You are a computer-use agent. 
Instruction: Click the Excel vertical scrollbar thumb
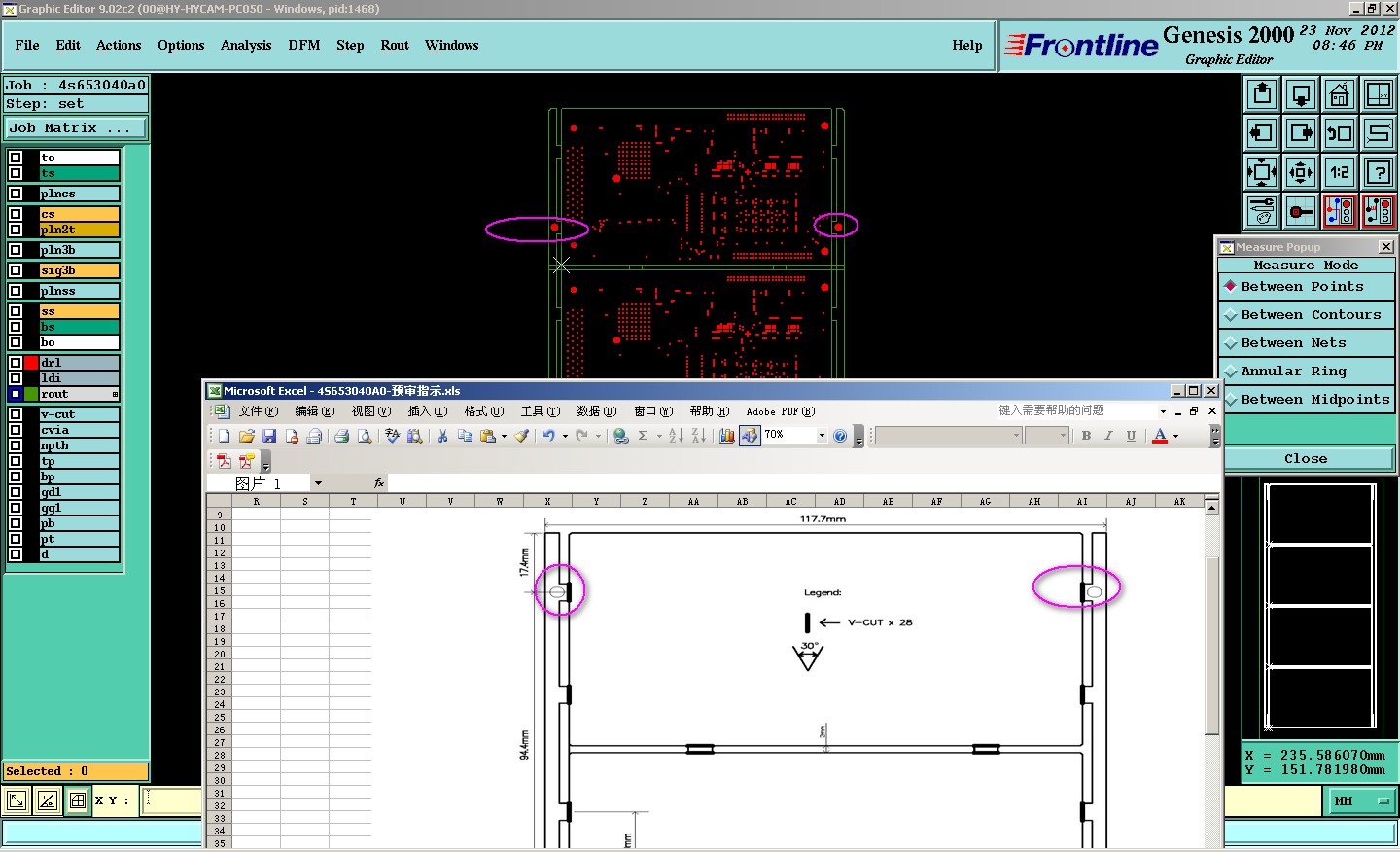pyautogui.click(x=1211, y=647)
